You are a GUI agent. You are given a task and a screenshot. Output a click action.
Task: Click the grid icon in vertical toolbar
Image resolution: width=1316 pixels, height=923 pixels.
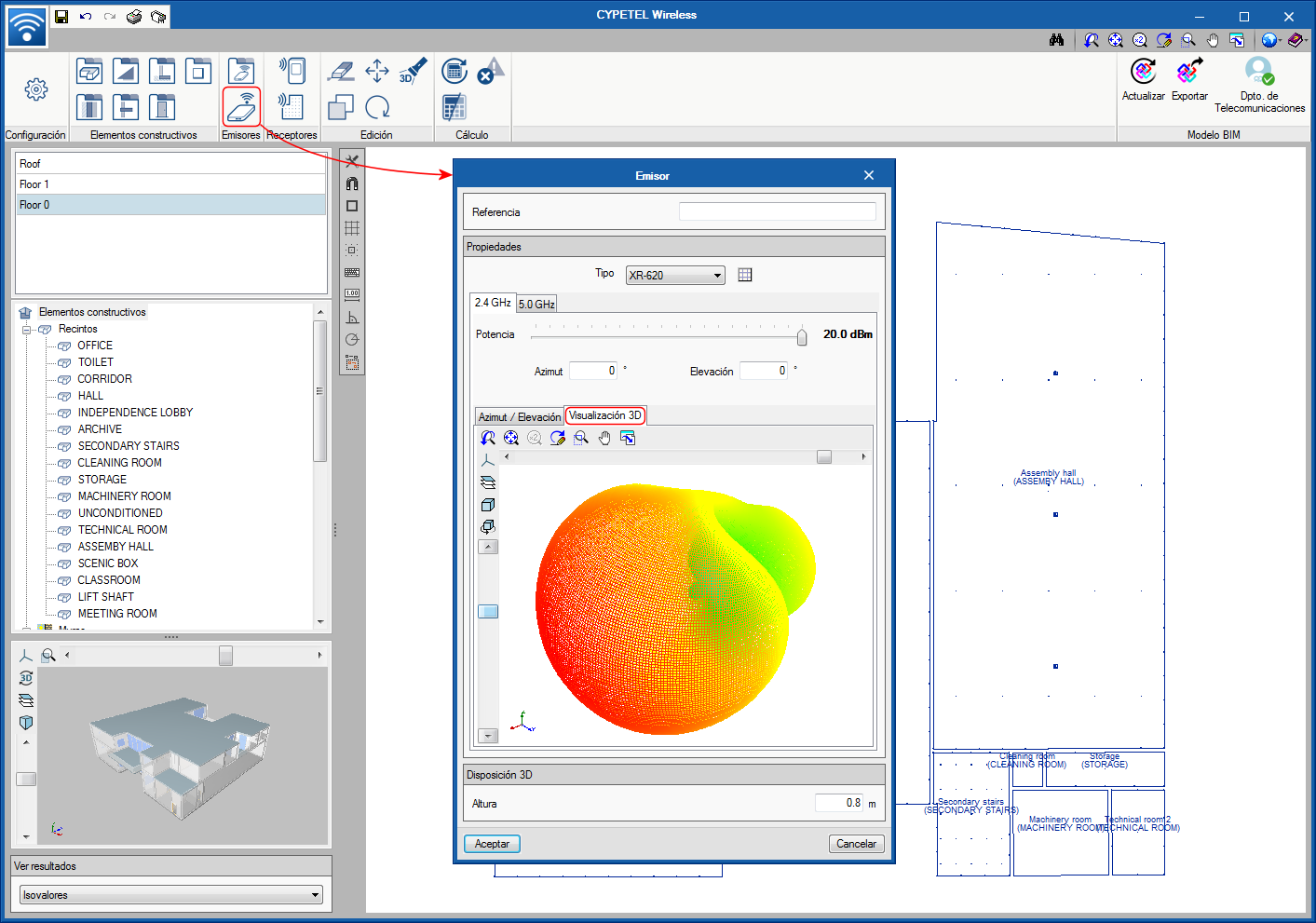[x=352, y=228]
